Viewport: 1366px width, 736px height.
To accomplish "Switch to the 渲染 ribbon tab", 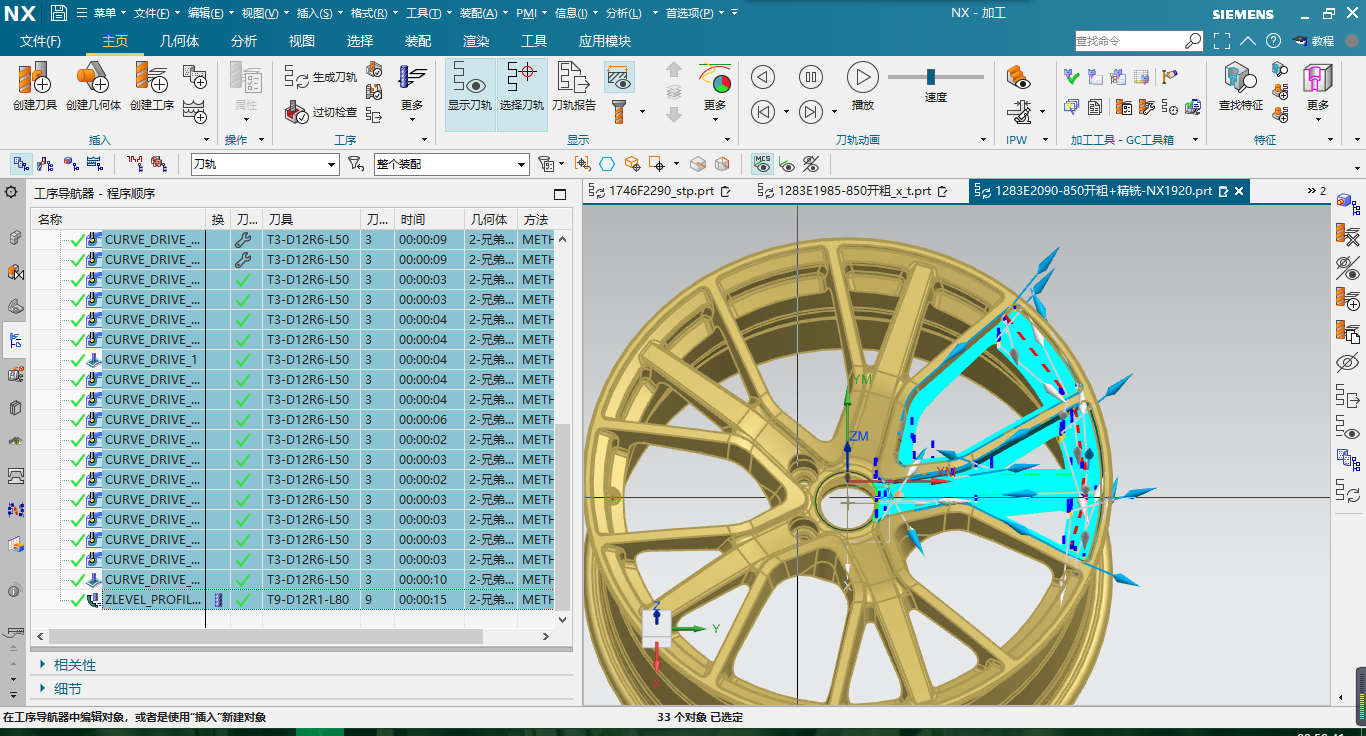I will 476,41.
